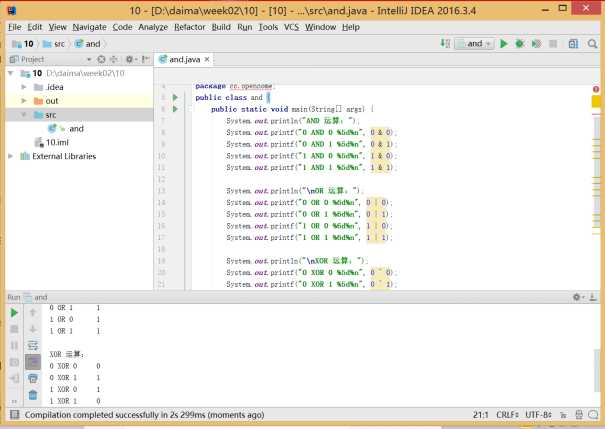This screenshot has width=605, height=429.
Task: Click run gutter arrow beside main method
Action: point(175,109)
